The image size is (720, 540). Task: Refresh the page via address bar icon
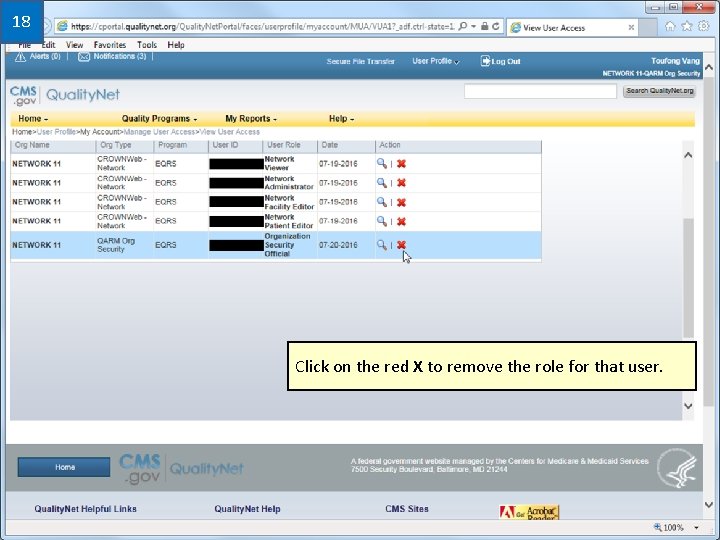(495, 27)
